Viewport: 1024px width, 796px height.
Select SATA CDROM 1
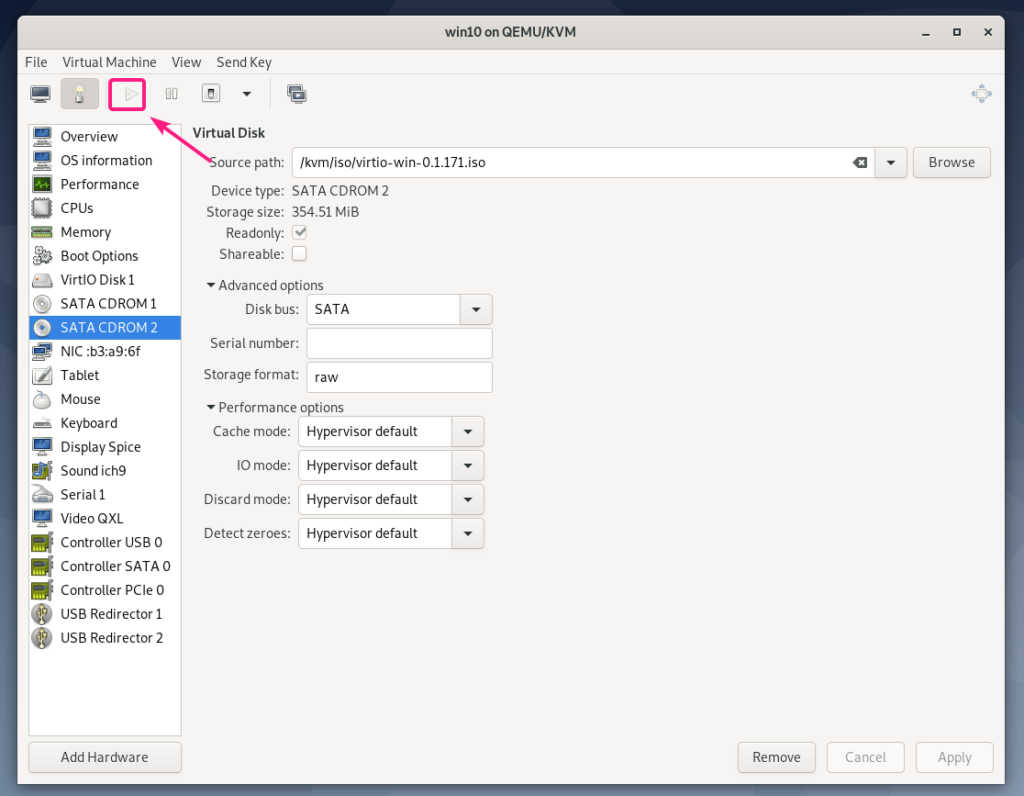104,304
